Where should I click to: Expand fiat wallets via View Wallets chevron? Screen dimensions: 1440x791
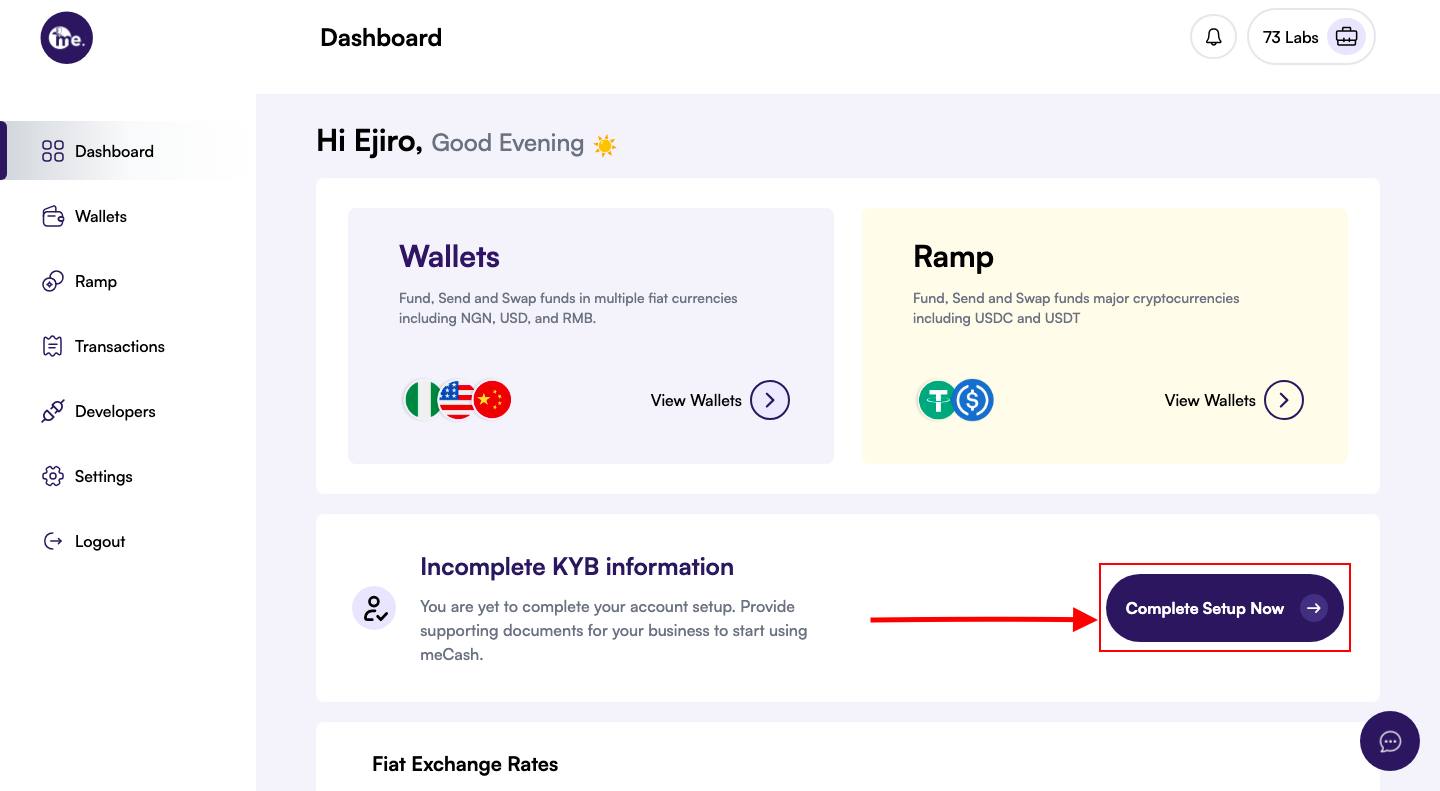tap(769, 399)
